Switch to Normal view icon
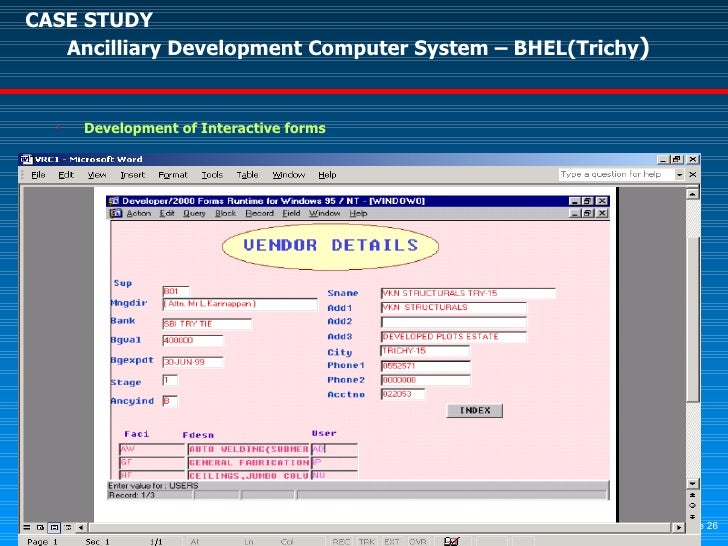 27,527
